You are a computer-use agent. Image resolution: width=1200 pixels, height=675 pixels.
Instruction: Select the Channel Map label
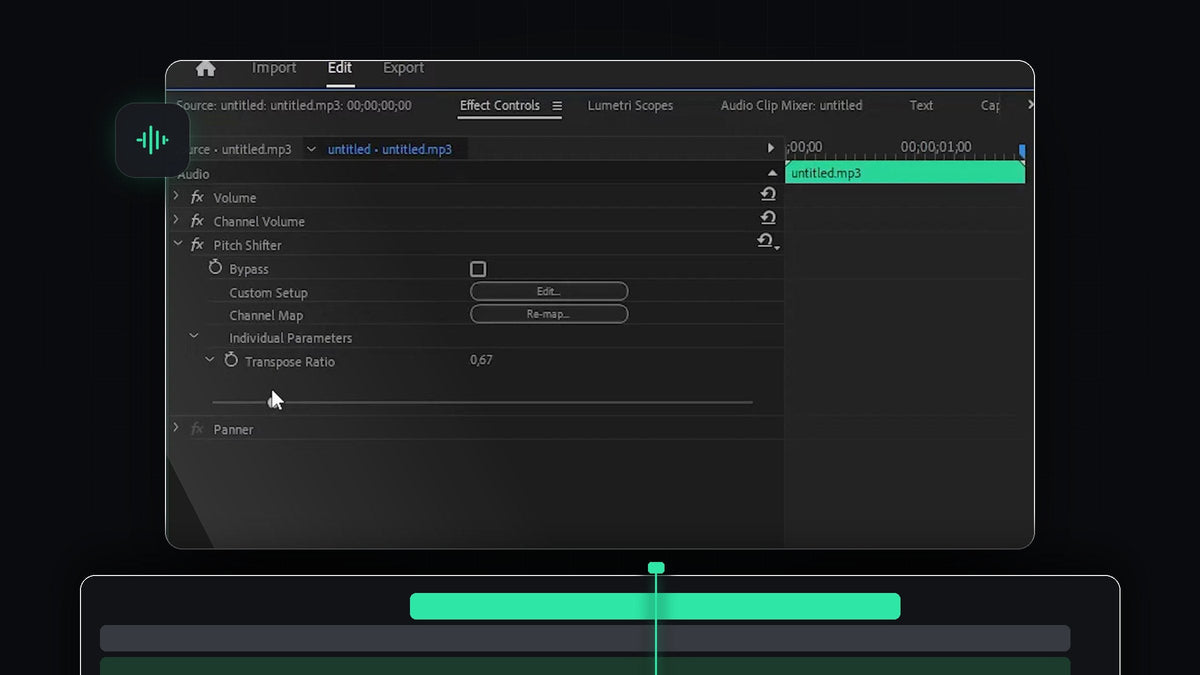coord(266,316)
